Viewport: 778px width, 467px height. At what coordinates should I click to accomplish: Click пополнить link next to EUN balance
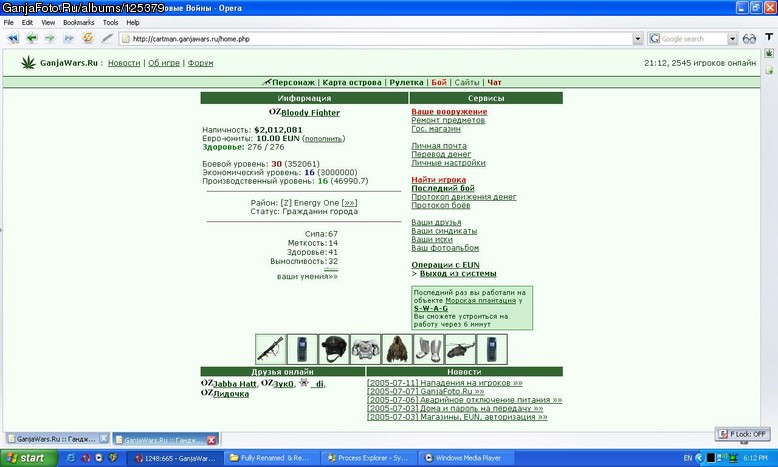(324, 139)
